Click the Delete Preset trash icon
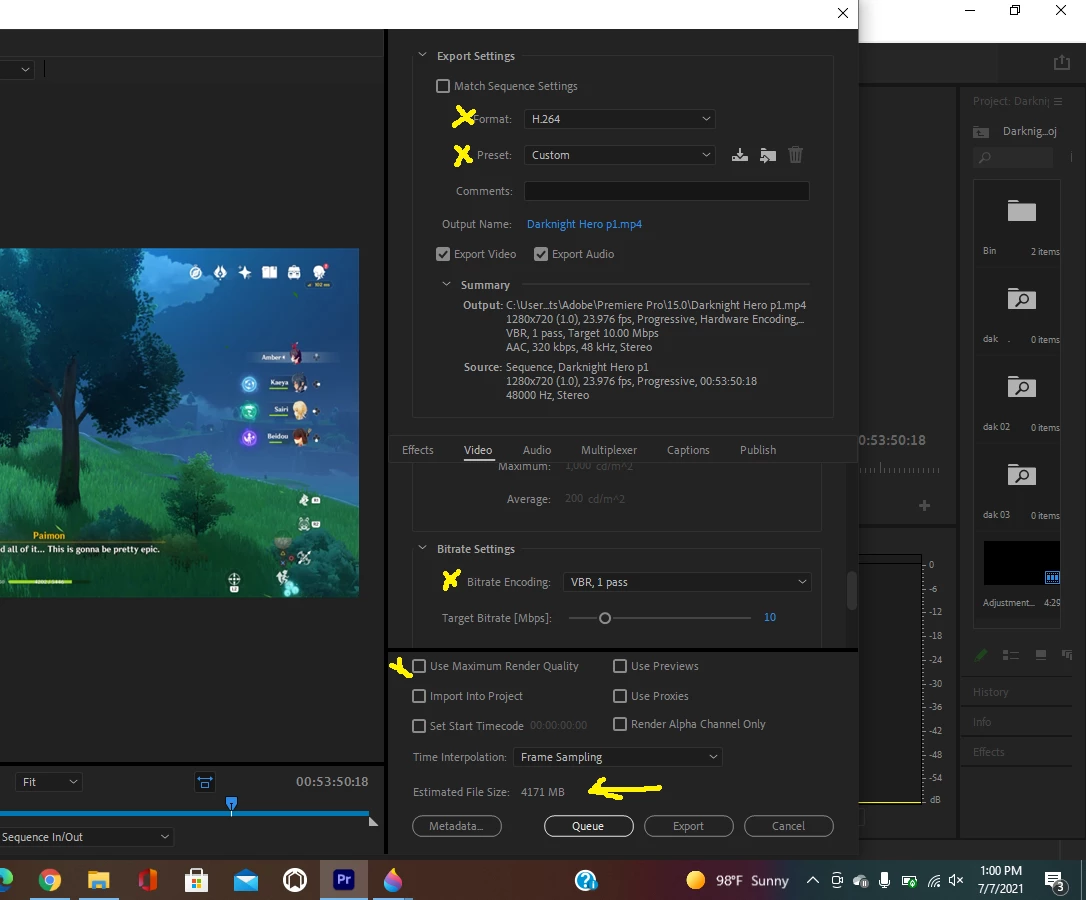 pyautogui.click(x=795, y=155)
